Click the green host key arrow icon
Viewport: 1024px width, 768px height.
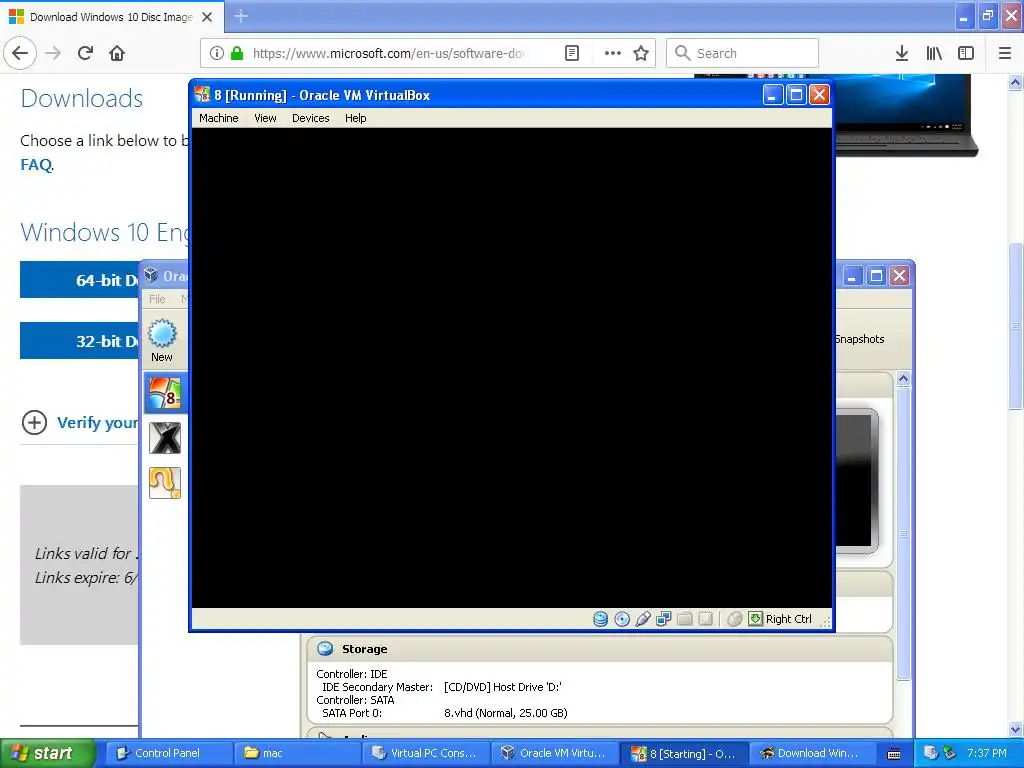(x=756, y=618)
